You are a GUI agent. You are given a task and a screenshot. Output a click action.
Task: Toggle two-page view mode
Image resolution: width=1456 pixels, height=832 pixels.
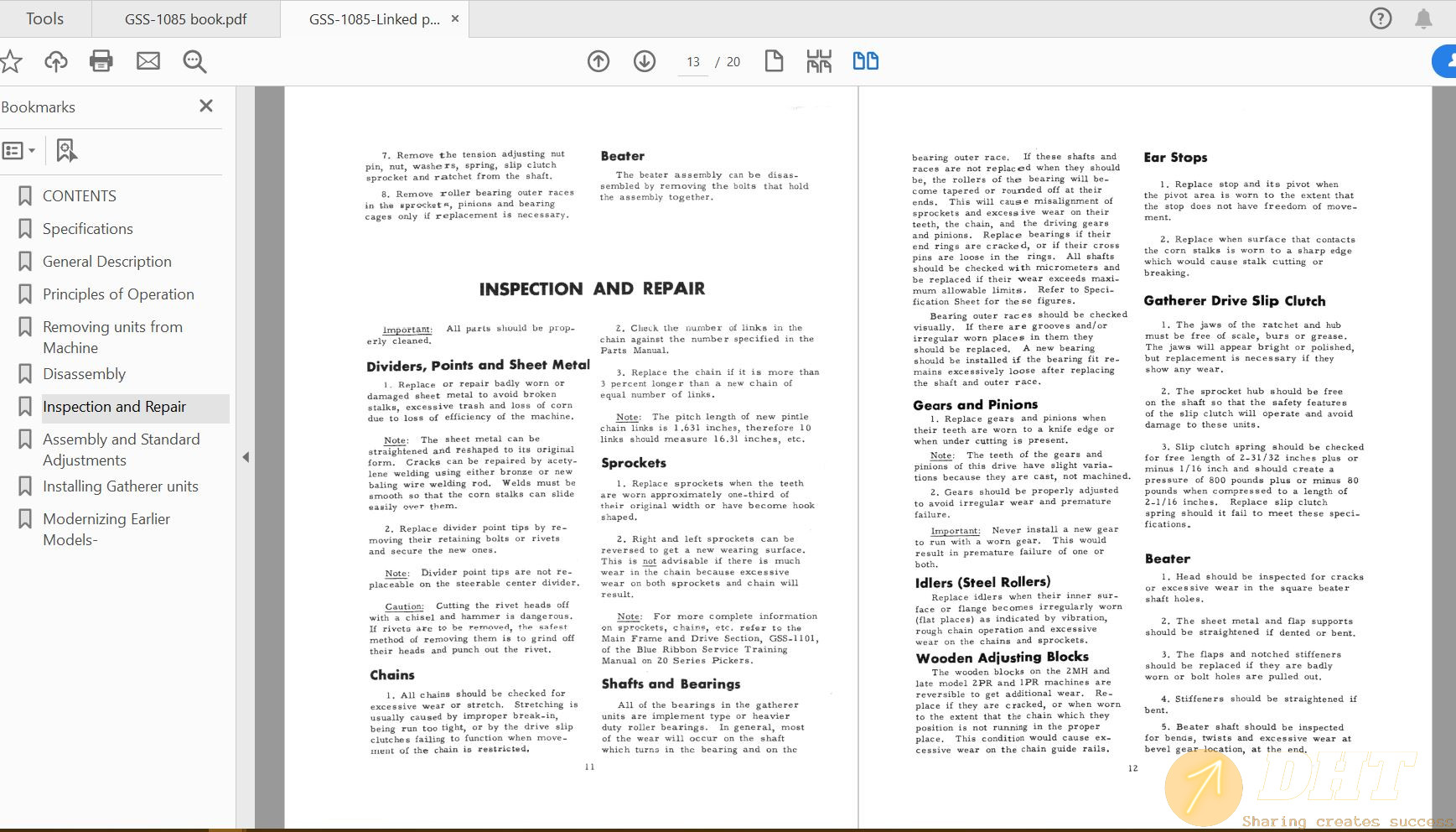[x=865, y=61]
